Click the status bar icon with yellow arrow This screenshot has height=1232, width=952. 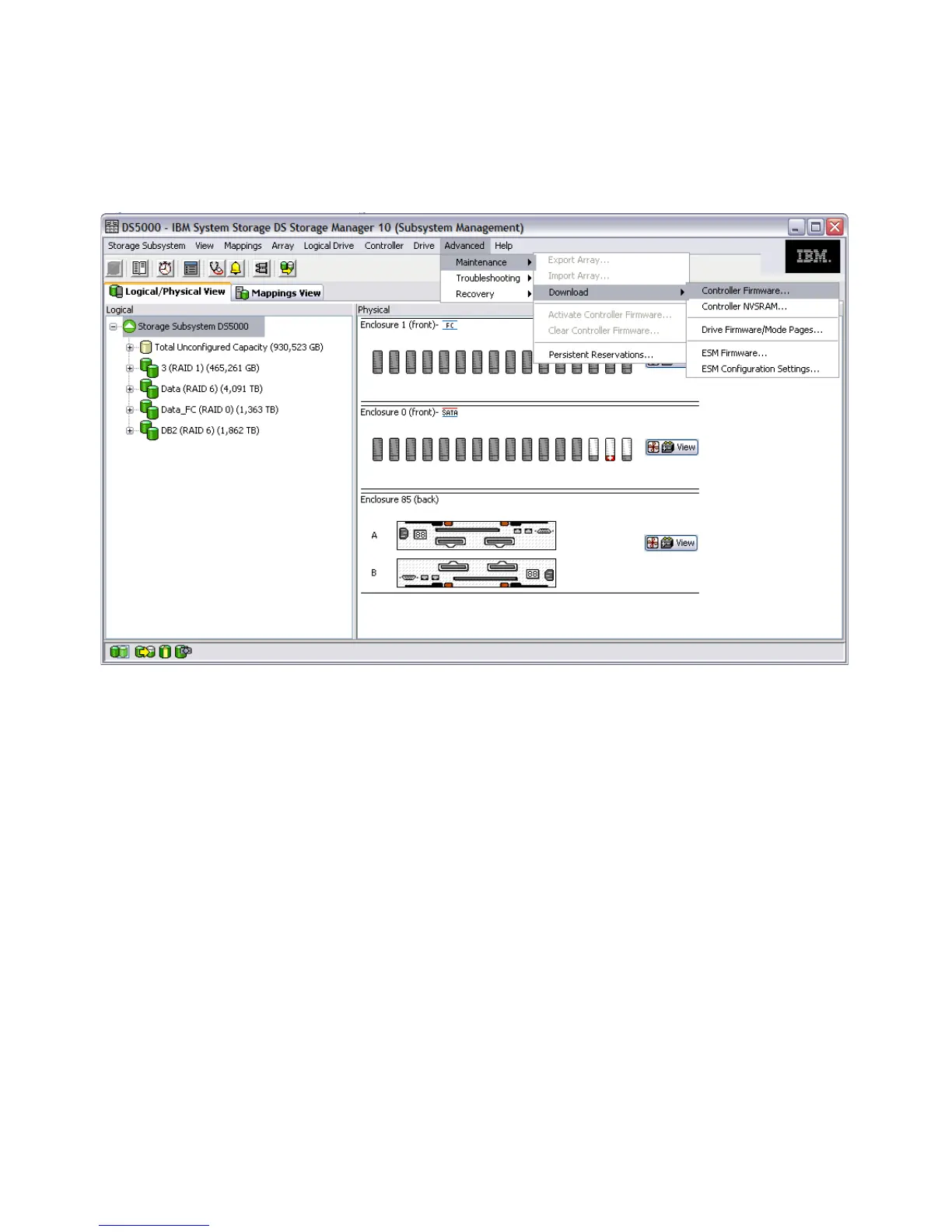[x=145, y=652]
